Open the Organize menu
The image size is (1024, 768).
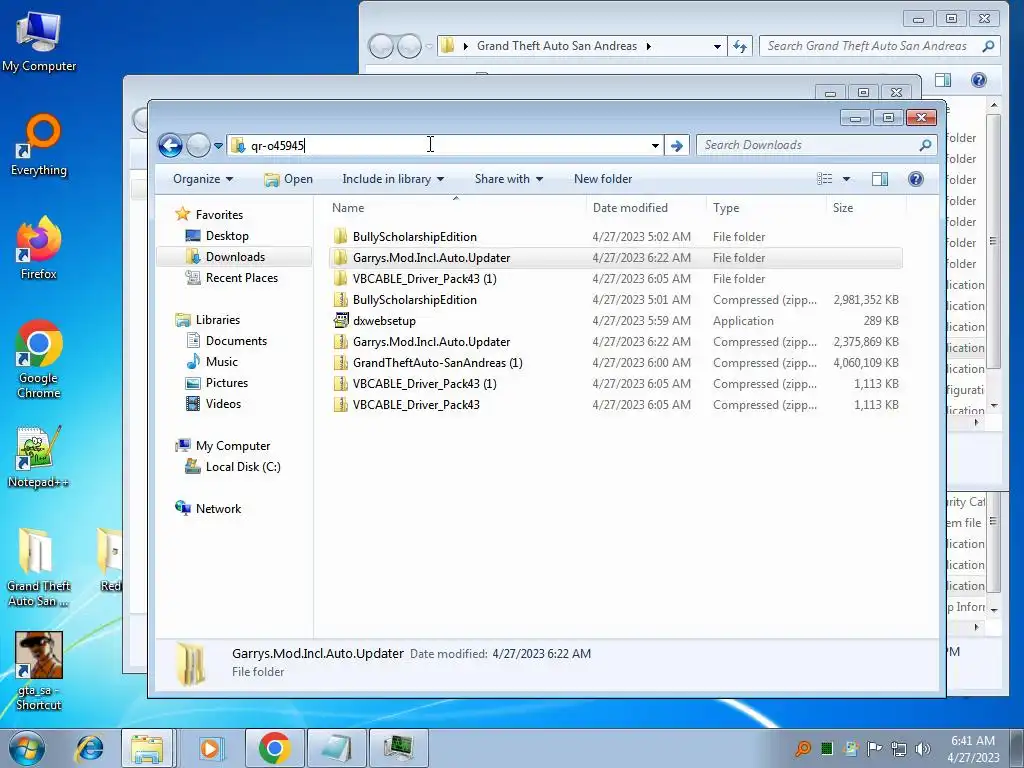(x=203, y=179)
